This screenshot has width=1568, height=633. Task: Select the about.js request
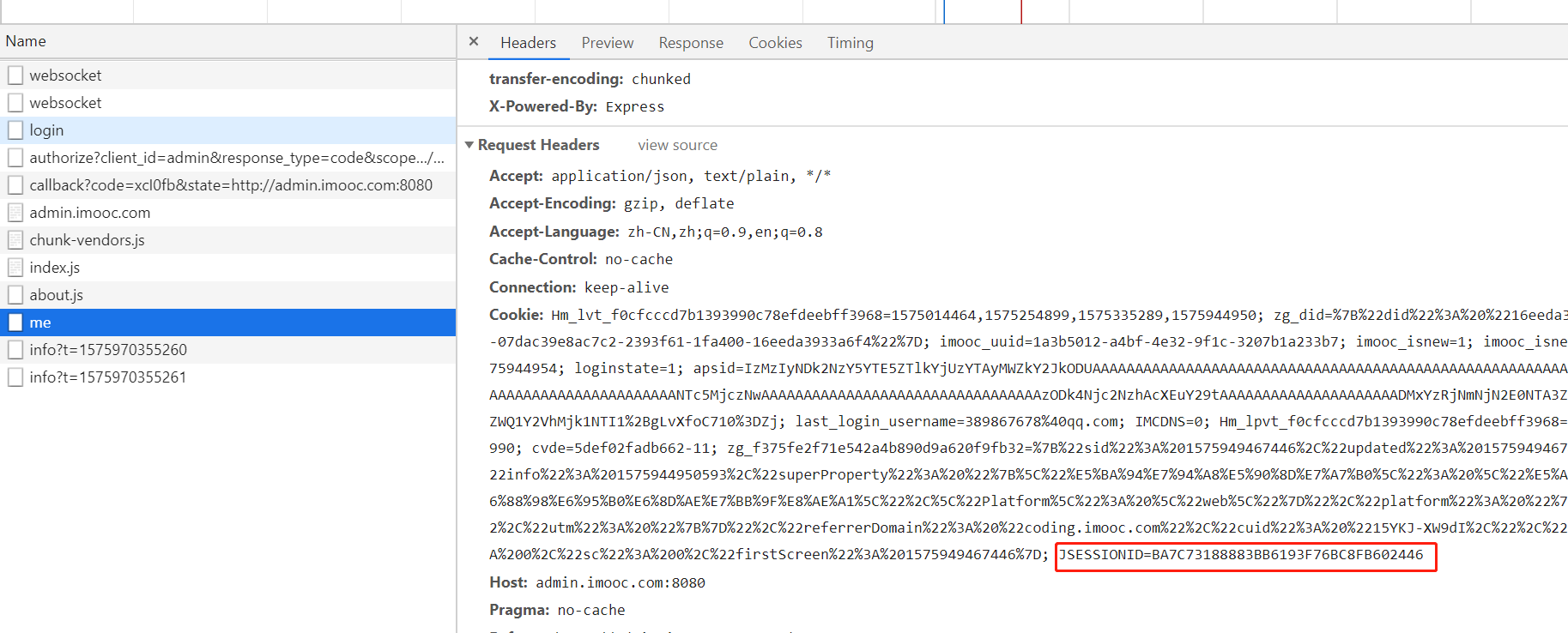[227, 295]
